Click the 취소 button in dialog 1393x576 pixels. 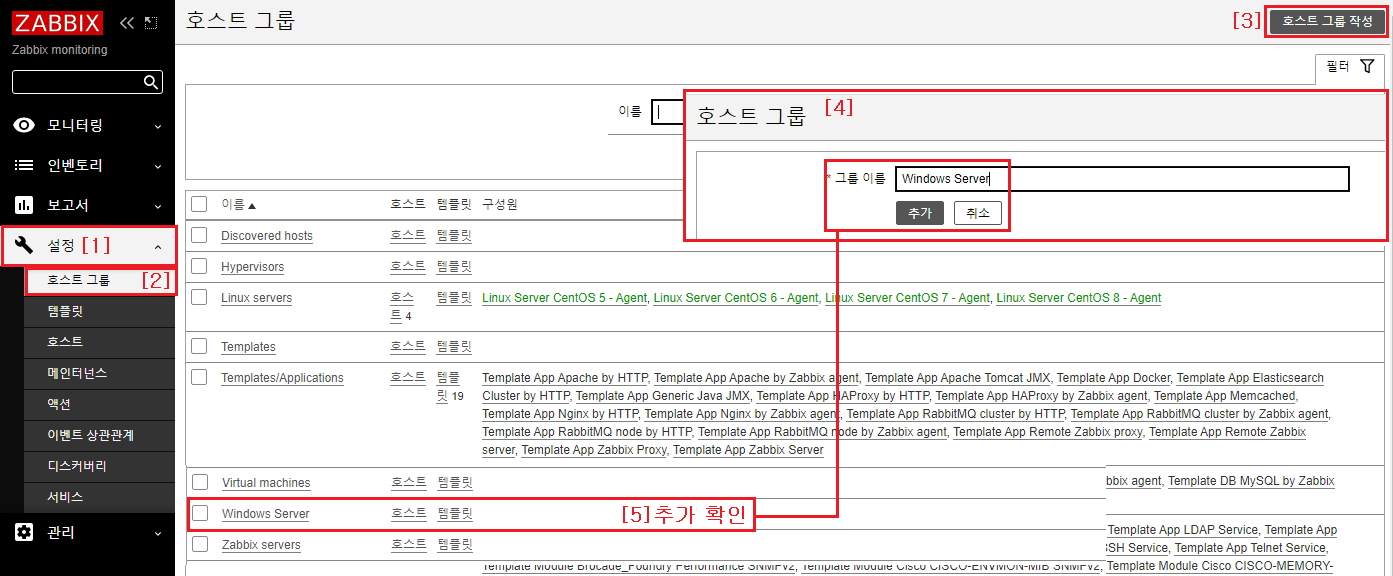(978, 213)
